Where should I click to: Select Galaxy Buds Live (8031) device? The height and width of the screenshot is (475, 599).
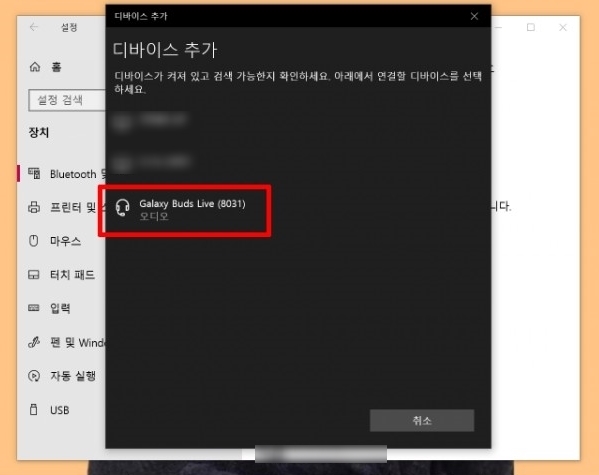185,210
